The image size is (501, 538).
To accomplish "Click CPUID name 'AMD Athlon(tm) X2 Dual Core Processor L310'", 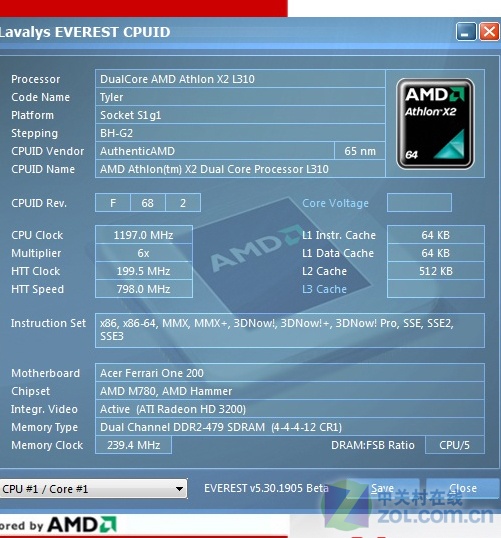I will click(240, 169).
